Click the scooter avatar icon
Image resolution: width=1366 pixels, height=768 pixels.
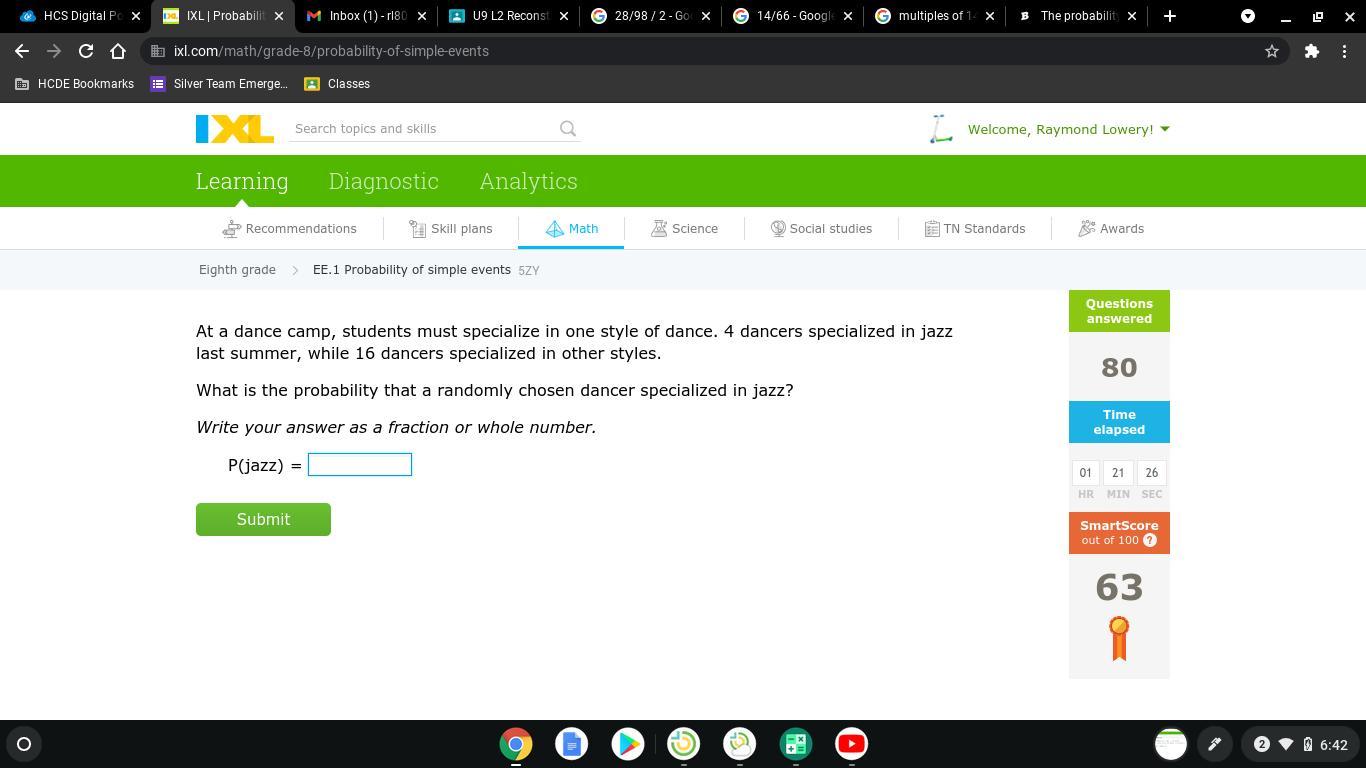pos(940,129)
